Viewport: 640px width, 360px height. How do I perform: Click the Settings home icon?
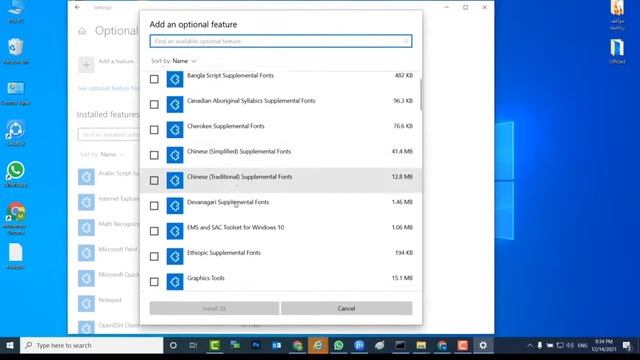click(82, 31)
